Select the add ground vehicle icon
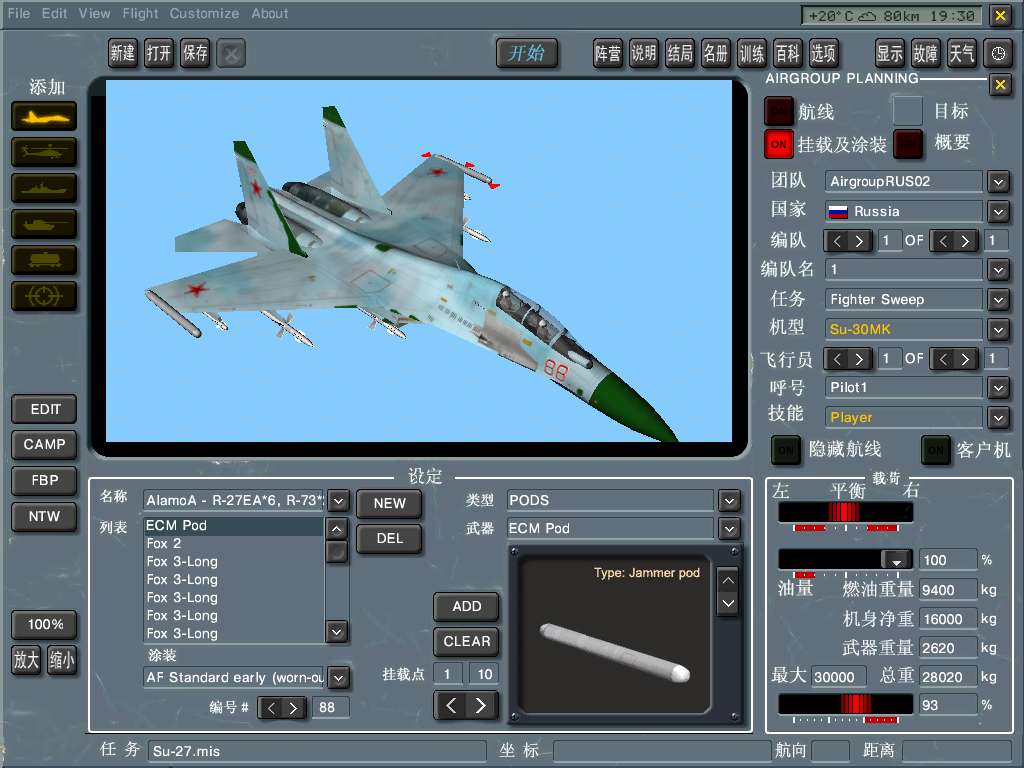1024x768 pixels. [44, 261]
